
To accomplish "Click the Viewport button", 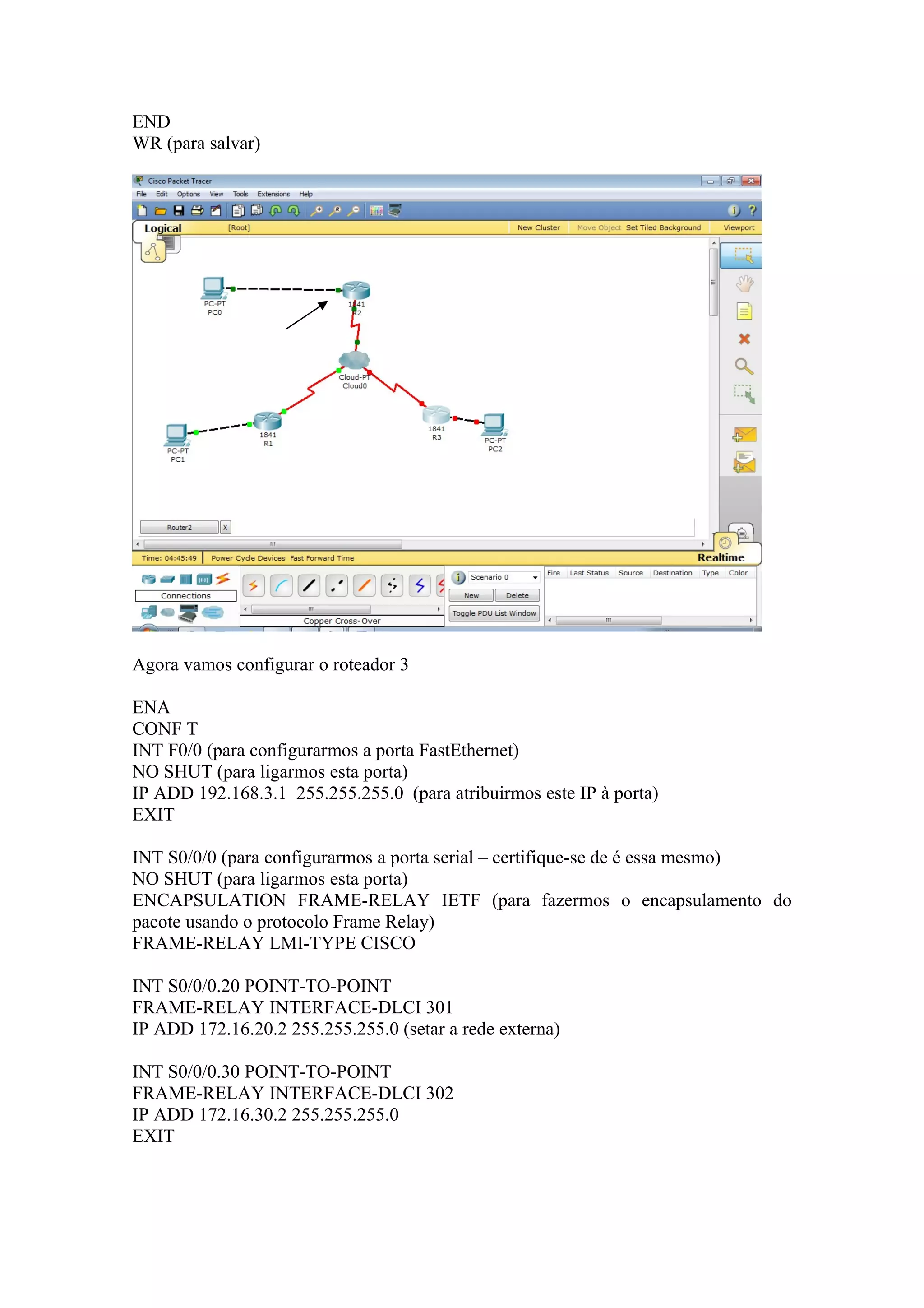I will 739,228.
